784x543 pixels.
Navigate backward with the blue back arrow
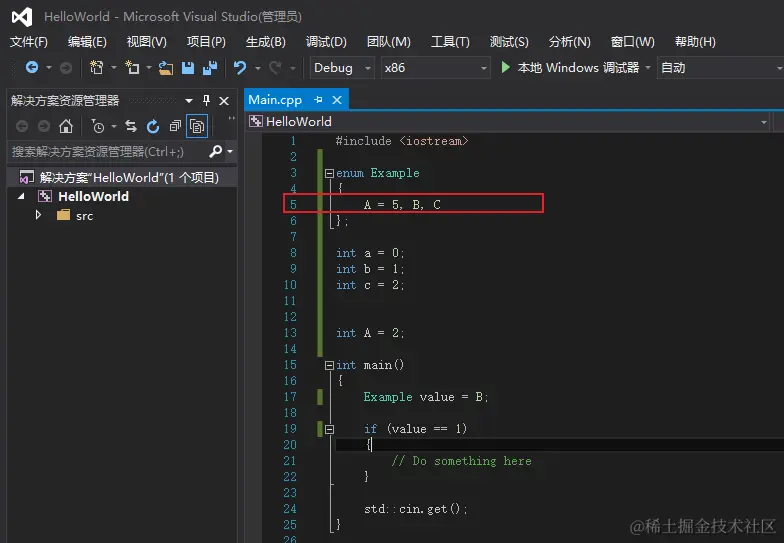(32, 67)
